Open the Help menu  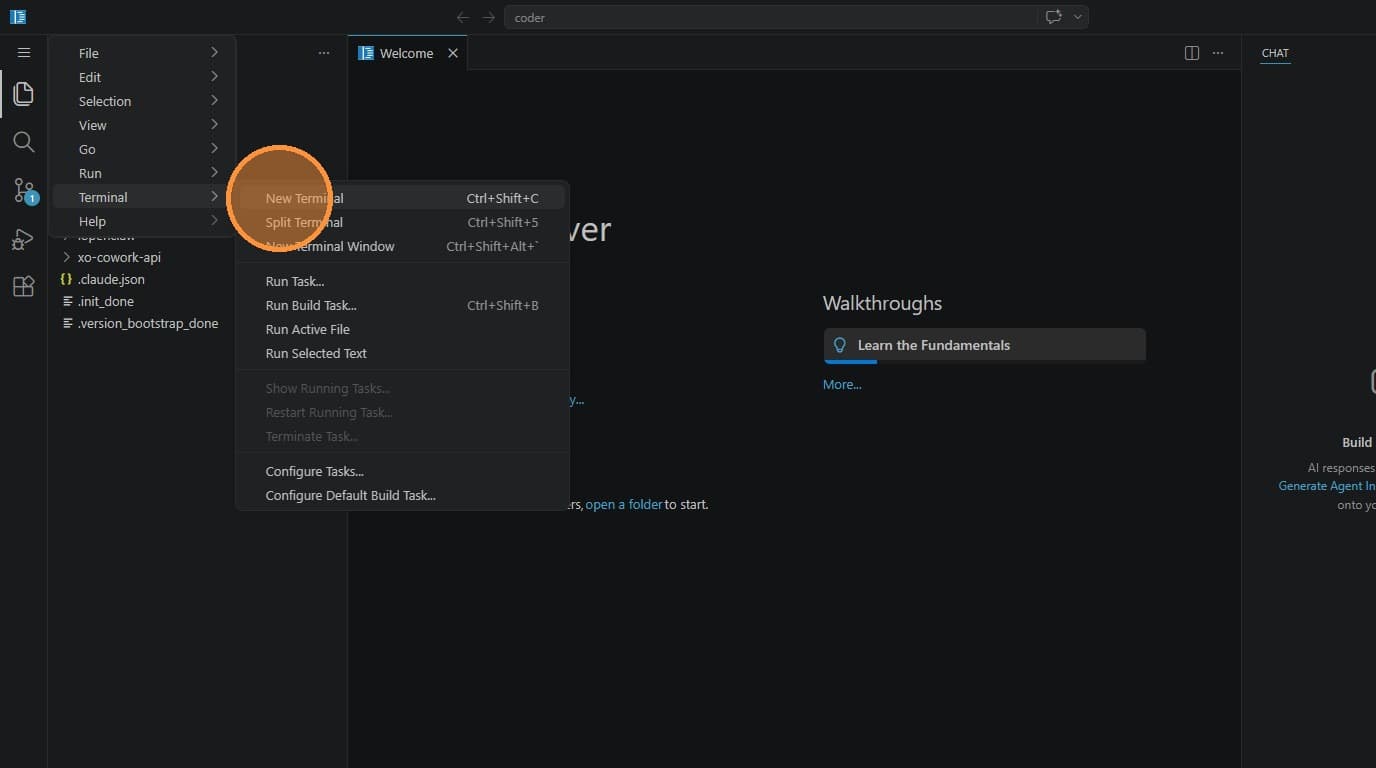point(143,221)
